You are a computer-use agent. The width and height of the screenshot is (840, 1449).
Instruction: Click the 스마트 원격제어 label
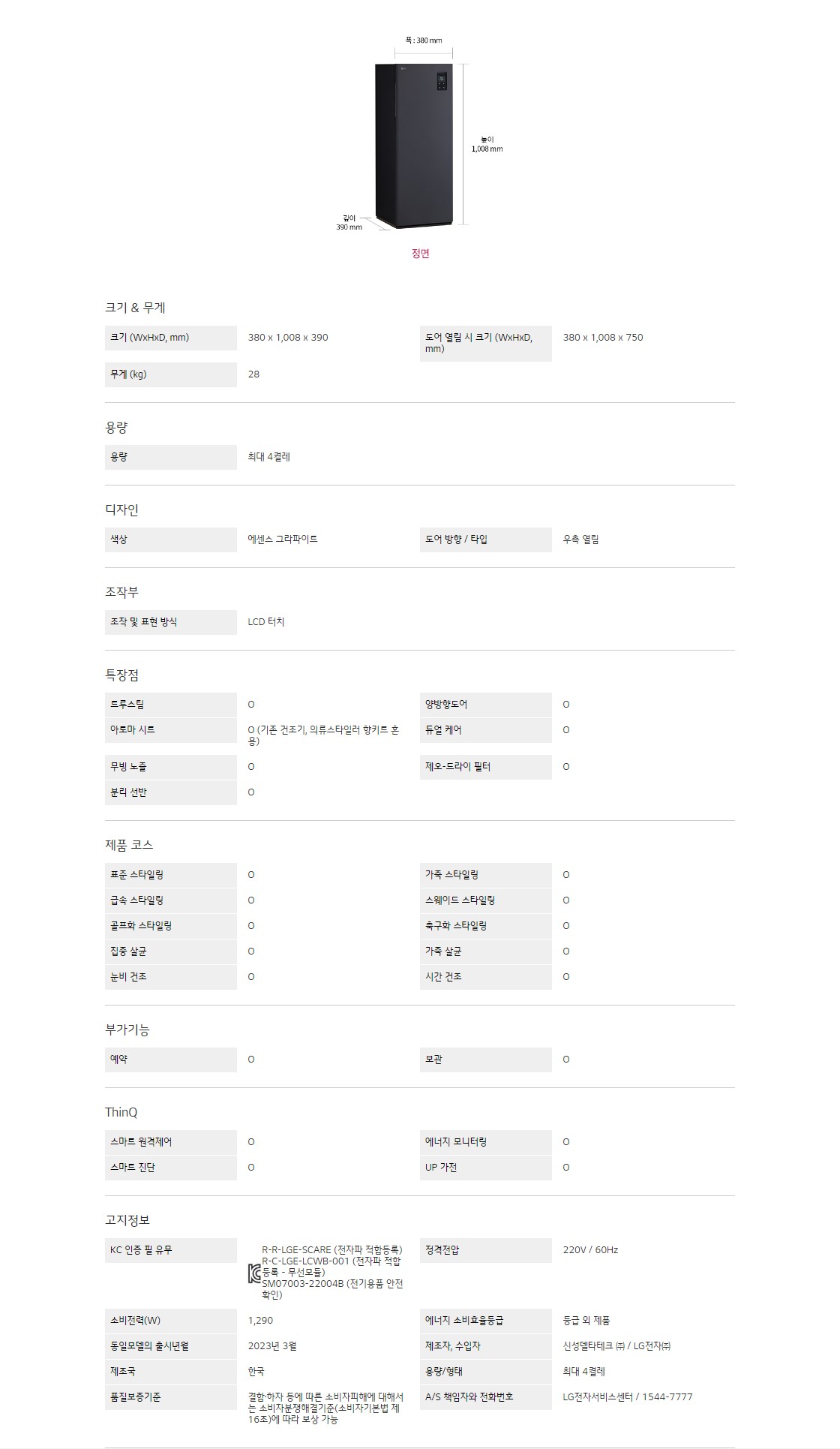[141, 1142]
